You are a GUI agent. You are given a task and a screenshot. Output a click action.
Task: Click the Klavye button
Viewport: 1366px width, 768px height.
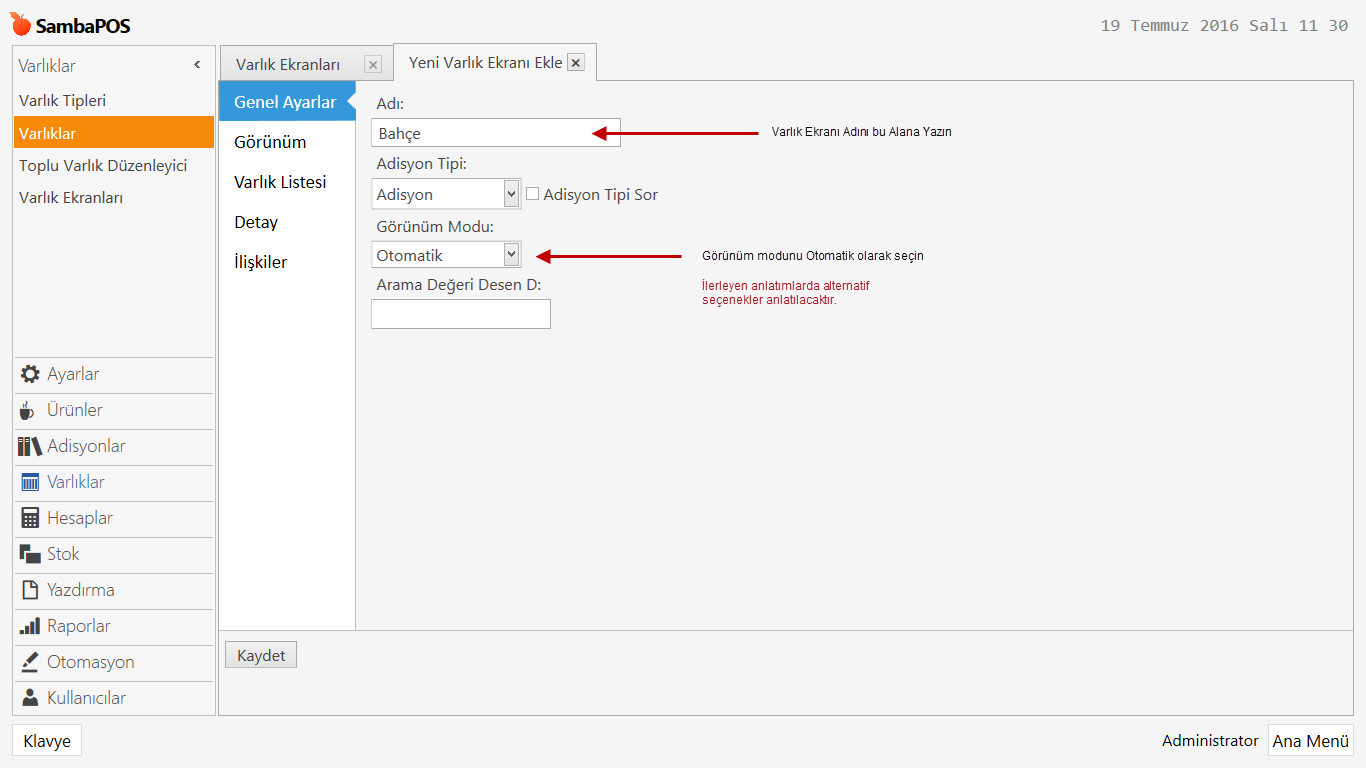tap(47, 741)
